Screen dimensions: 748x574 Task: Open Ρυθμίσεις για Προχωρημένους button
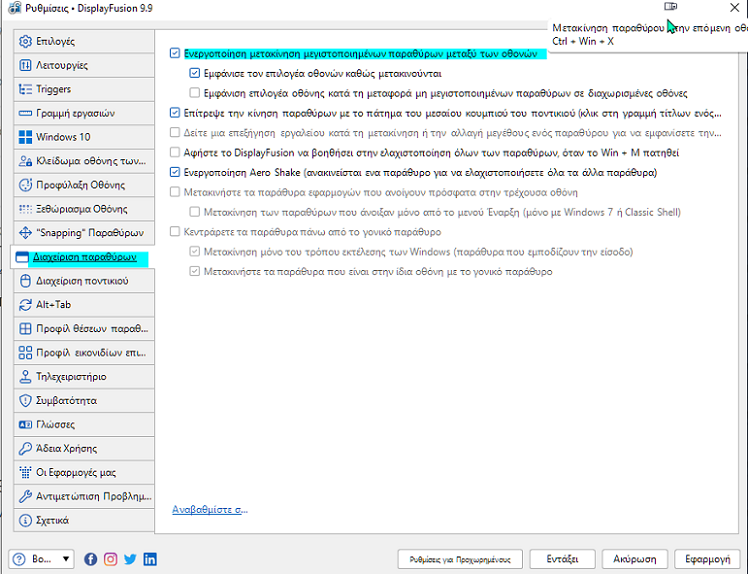click(460, 559)
